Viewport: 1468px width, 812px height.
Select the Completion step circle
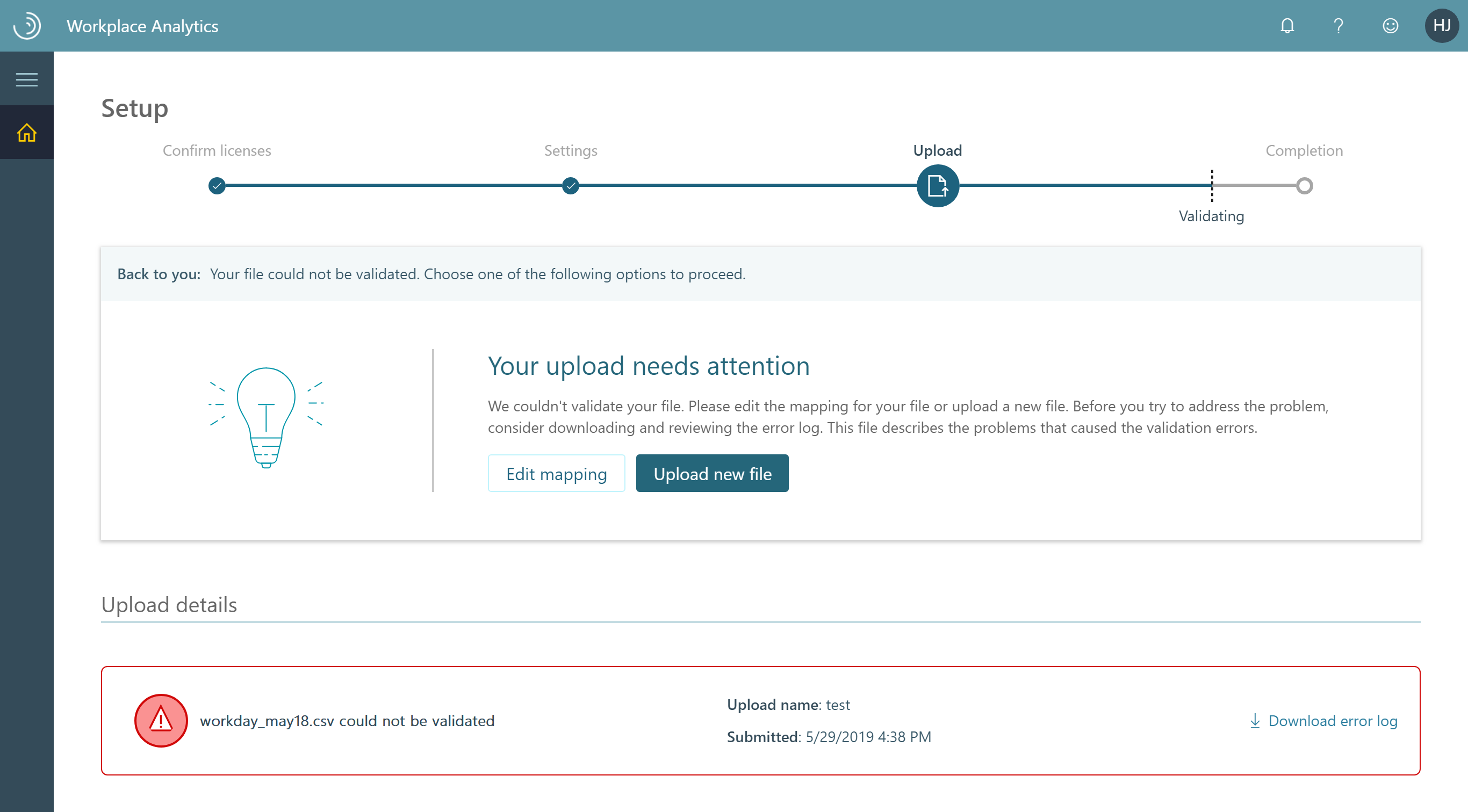(1305, 185)
